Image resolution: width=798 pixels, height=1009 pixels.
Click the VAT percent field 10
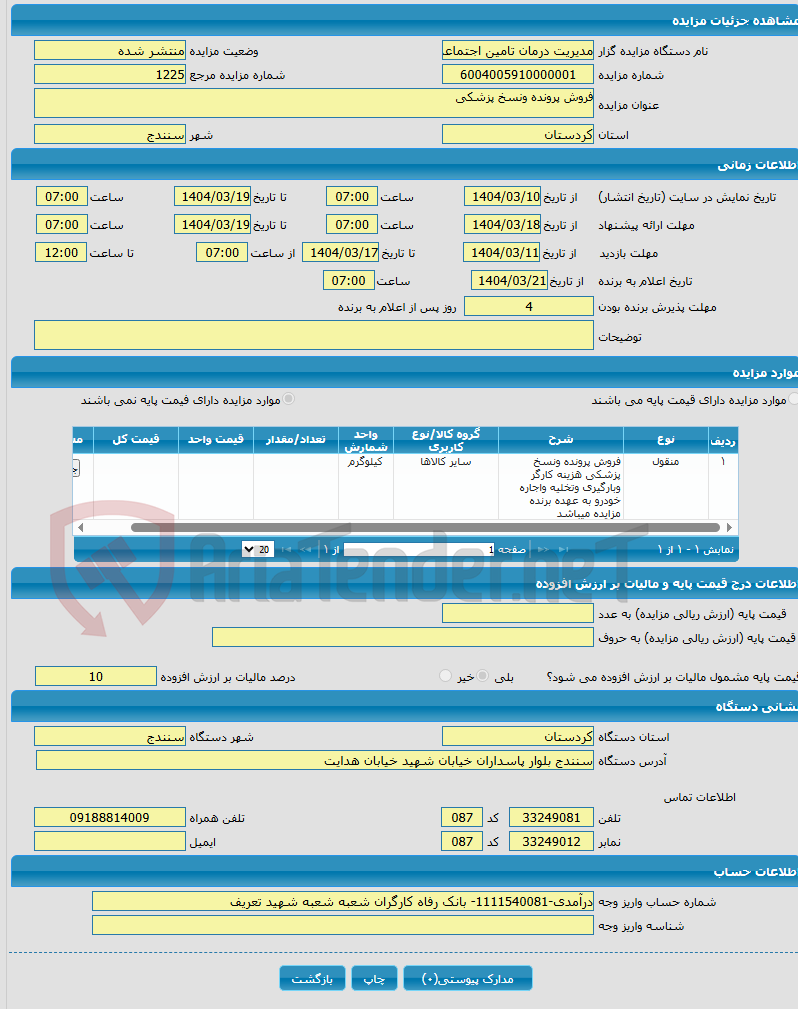96,676
